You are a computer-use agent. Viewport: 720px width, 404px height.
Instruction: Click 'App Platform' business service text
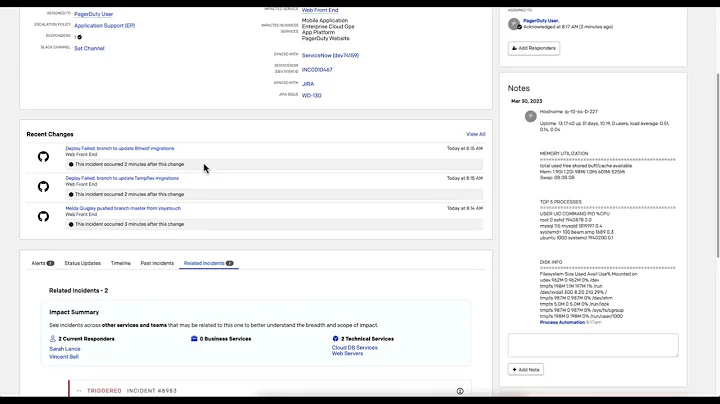(318, 33)
